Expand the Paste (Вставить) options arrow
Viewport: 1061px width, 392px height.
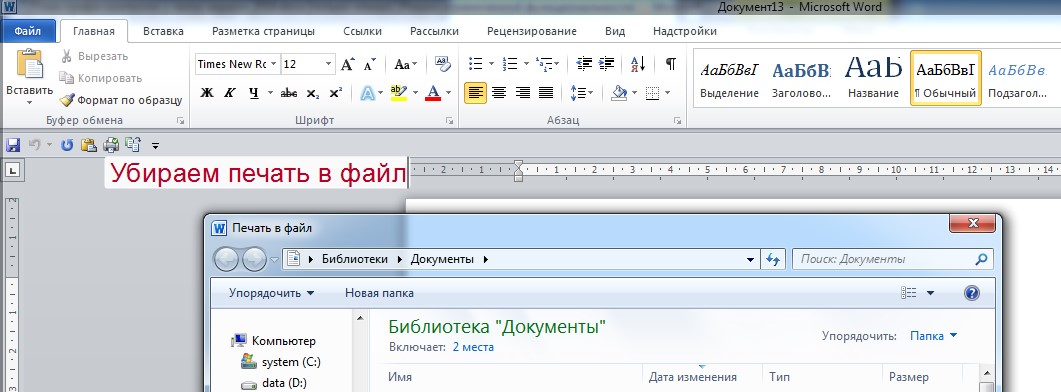[x=30, y=103]
